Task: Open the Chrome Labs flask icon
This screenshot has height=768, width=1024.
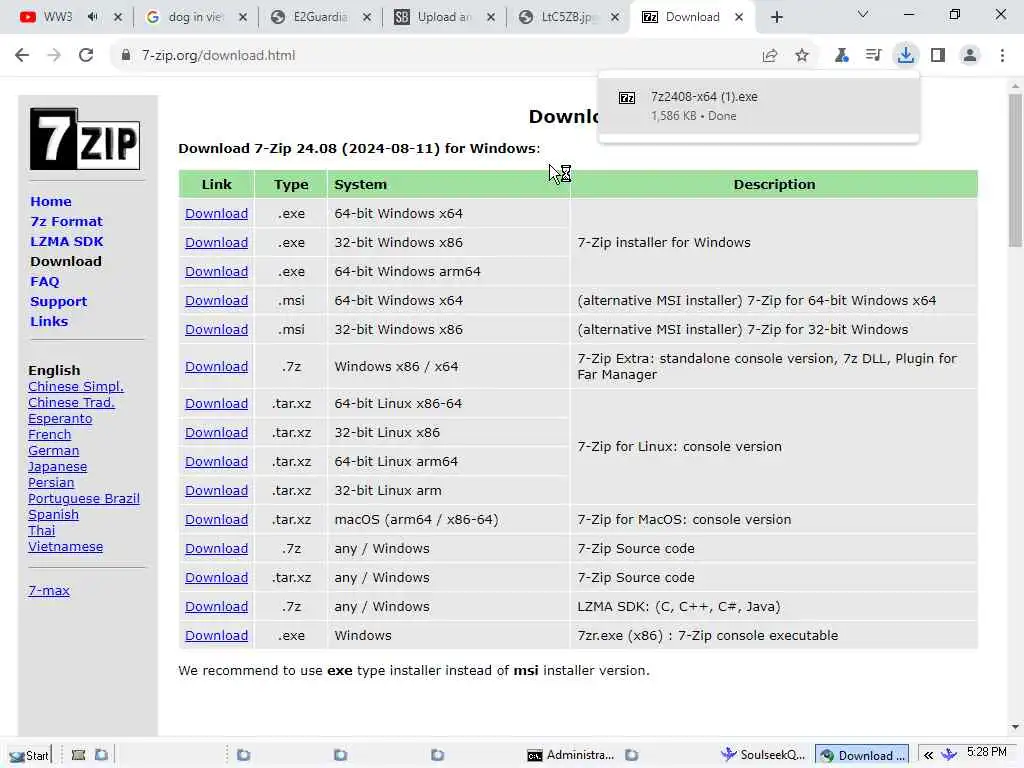Action: tap(842, 56)
